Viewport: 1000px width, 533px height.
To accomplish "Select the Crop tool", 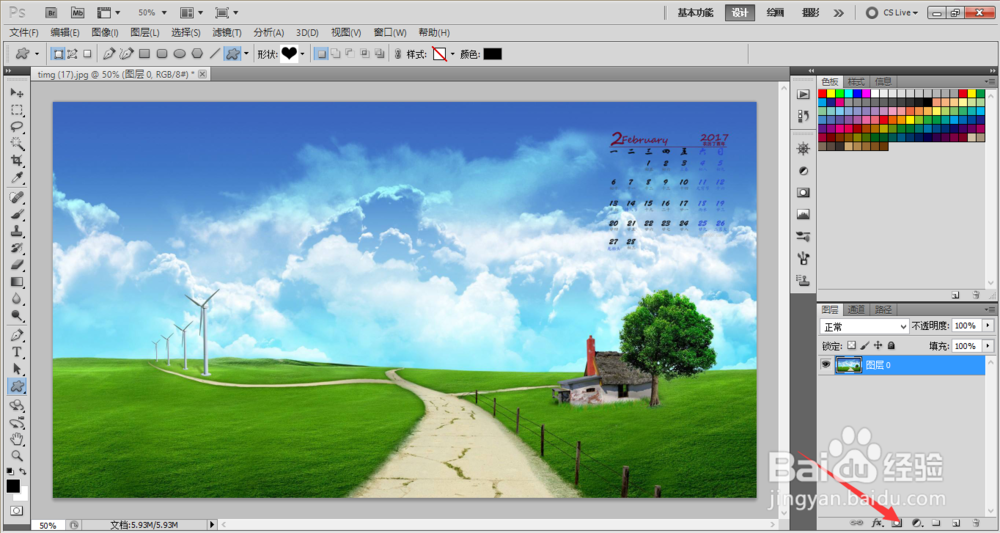I will [17, 160].
